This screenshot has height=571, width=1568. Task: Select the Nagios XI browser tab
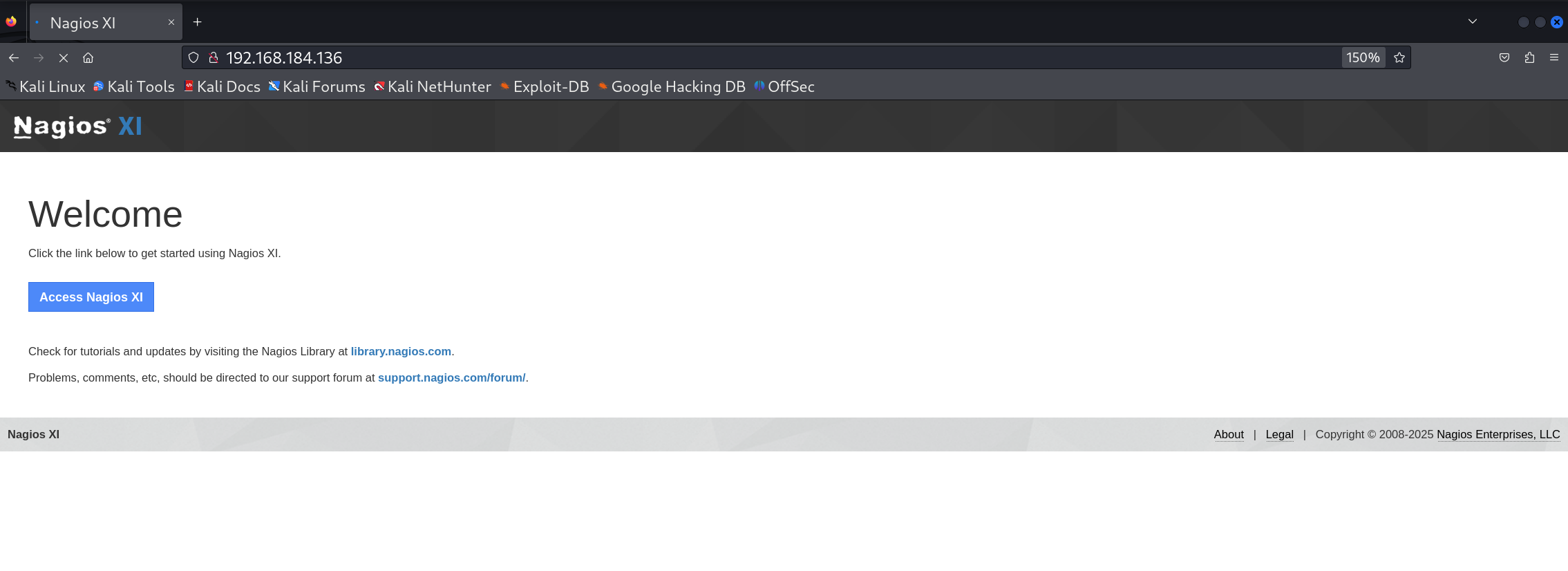106,22
